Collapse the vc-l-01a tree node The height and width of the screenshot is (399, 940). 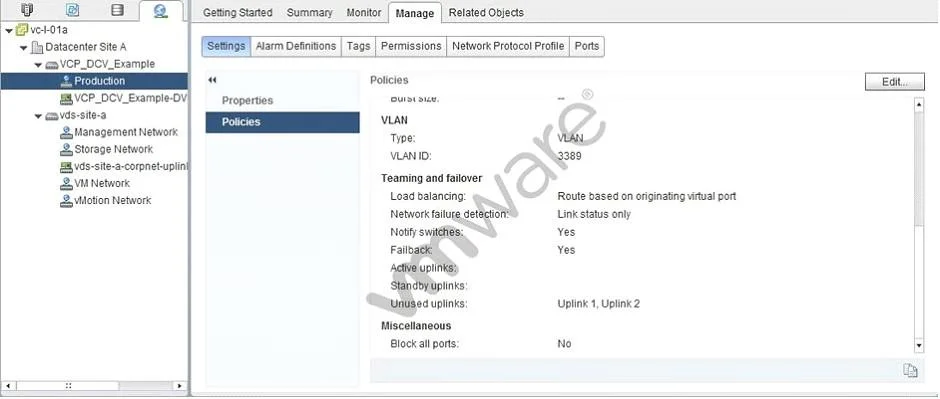[9, 30]
